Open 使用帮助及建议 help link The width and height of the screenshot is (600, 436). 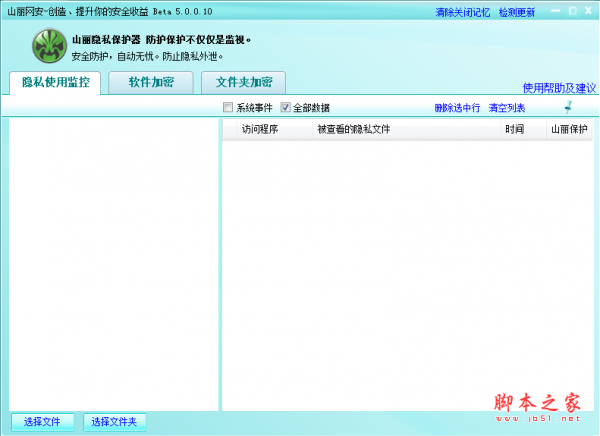point(559,88)
